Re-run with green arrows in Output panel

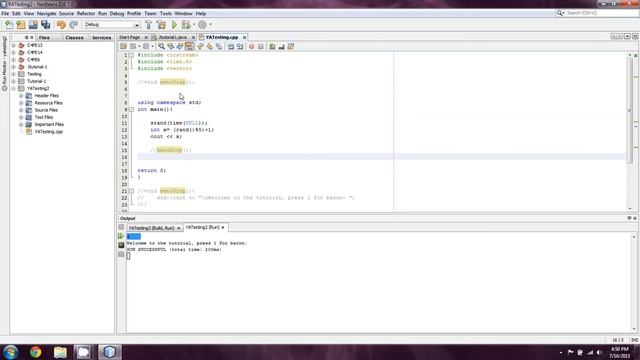tap(121, 236)
